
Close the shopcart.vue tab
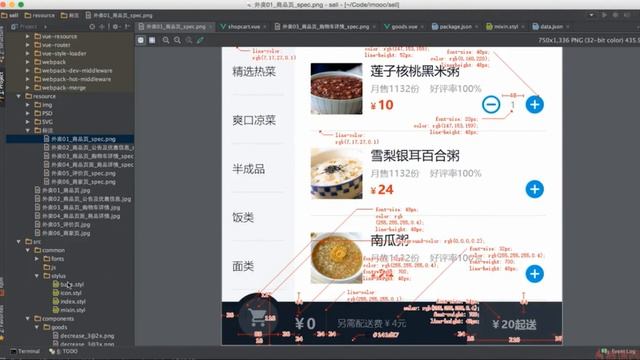point(265,27)
